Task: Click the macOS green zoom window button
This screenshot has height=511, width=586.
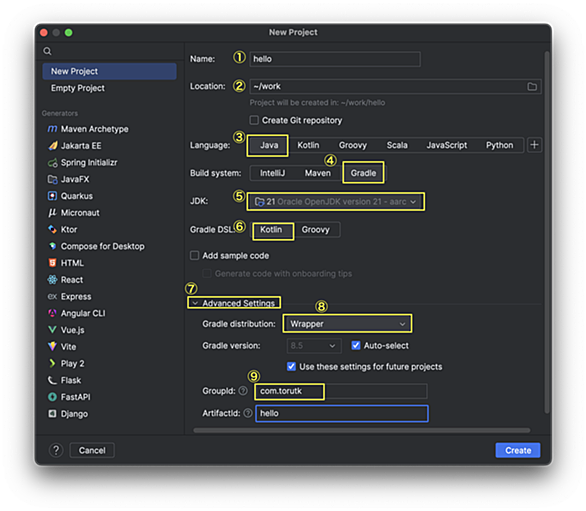Action: 68,33
